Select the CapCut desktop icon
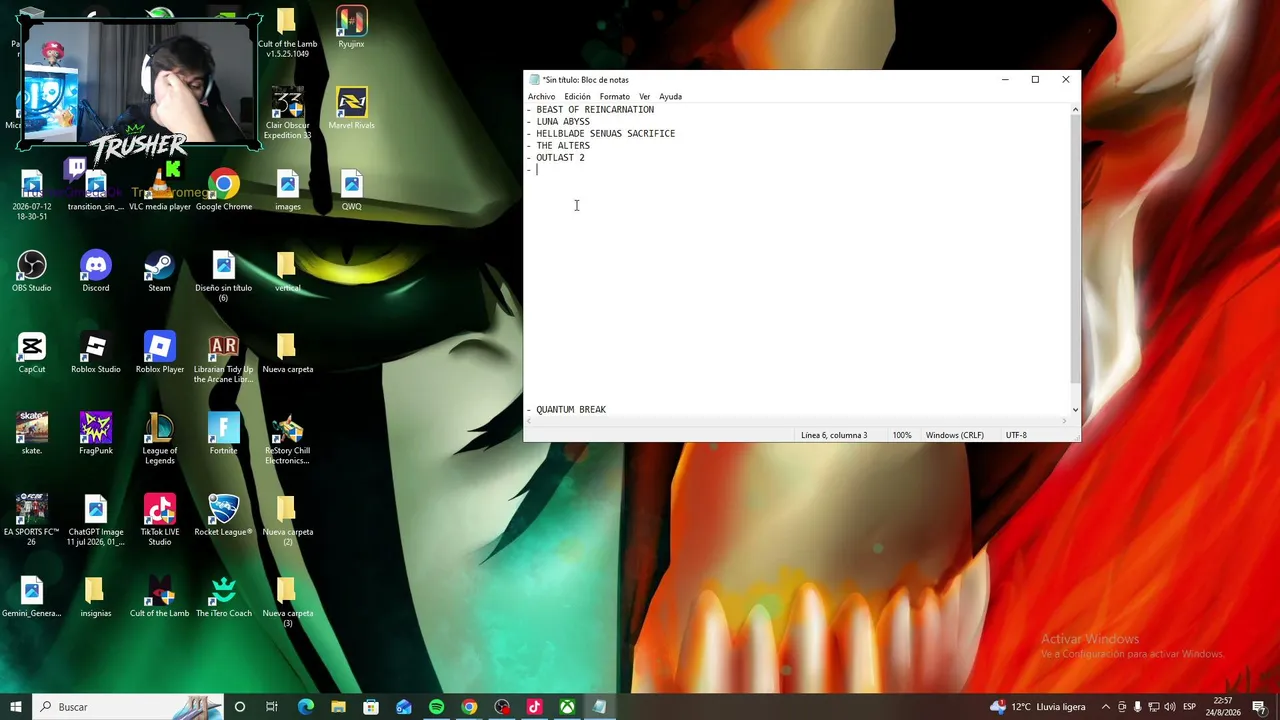This screenshot has height=720, width=1280. tap(32, 353)
